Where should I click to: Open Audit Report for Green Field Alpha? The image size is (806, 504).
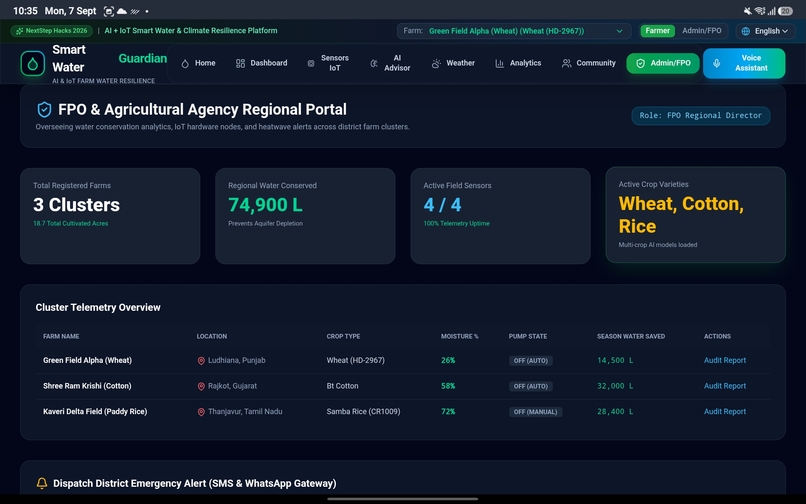pyautogui.click(x=725, y=361)
